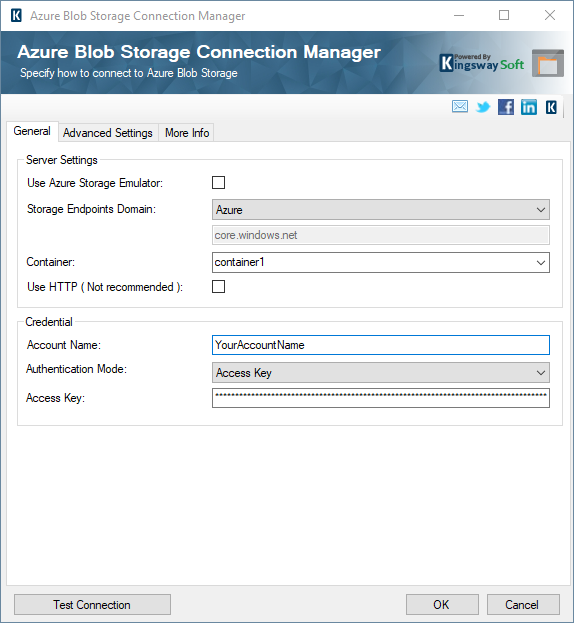
Task: Open the Authentication Mode dropdown
Action: pyautogui.click(x=381, y=373)
